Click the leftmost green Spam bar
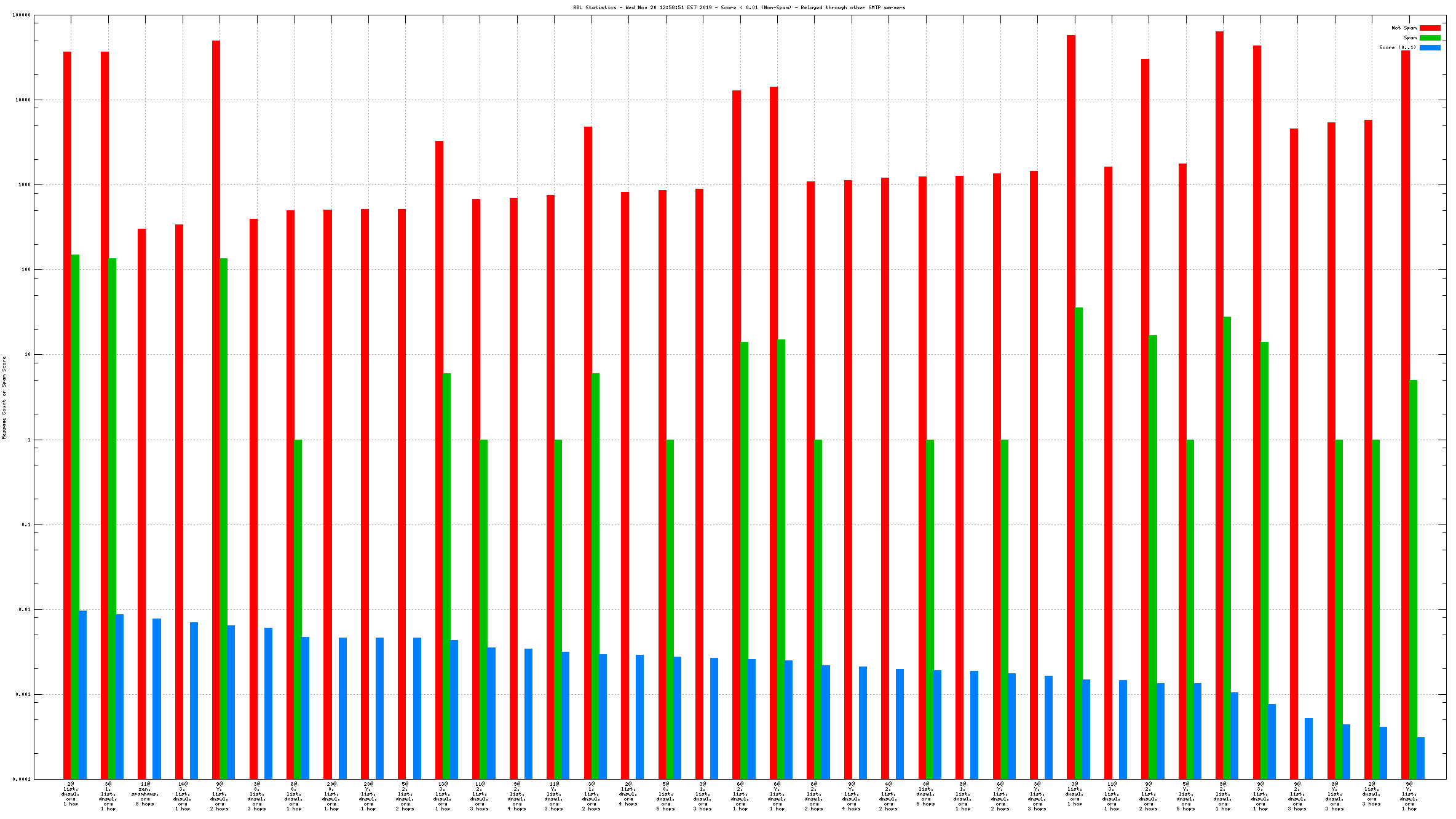 click(75, 516)
